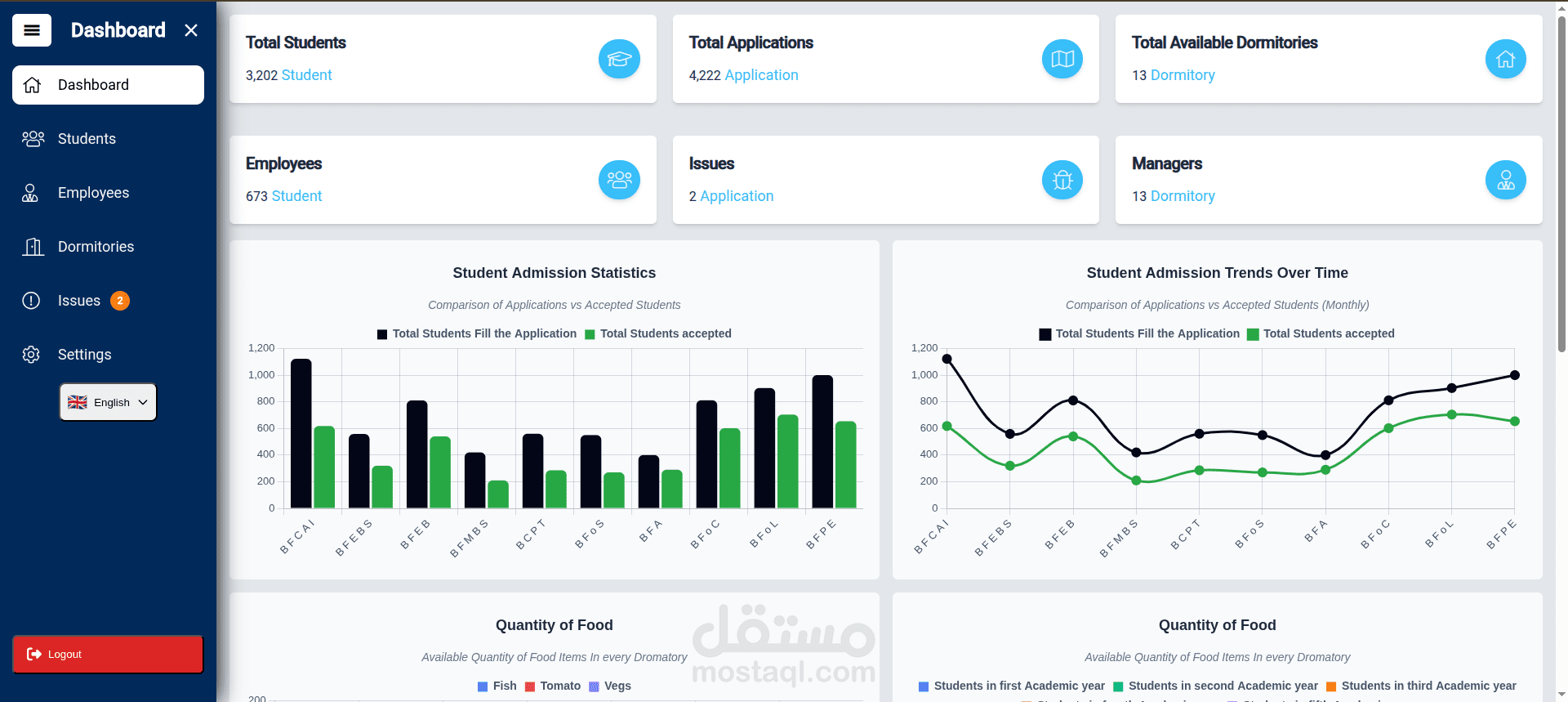Click the Dormitory link under Total Available Dormitories
Viewport: 1568px width, 702px height.
(x=1183, y=75)
